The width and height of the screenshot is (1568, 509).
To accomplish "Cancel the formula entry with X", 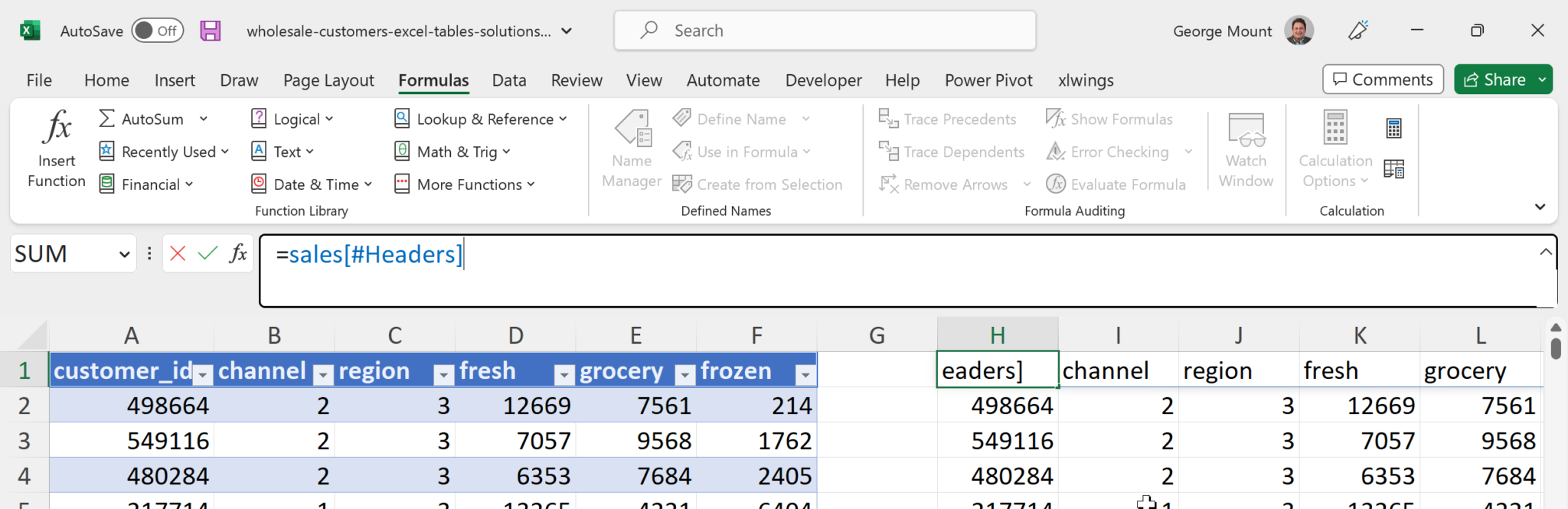I will [178, 253].
